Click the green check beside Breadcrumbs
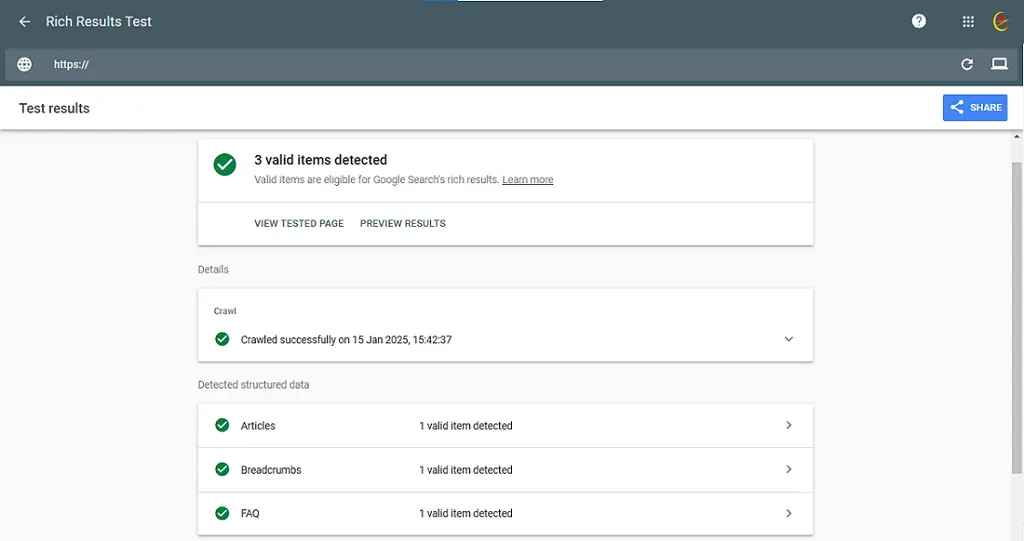The width and height of the screenshot is (1024, 541). pos(222,469)
